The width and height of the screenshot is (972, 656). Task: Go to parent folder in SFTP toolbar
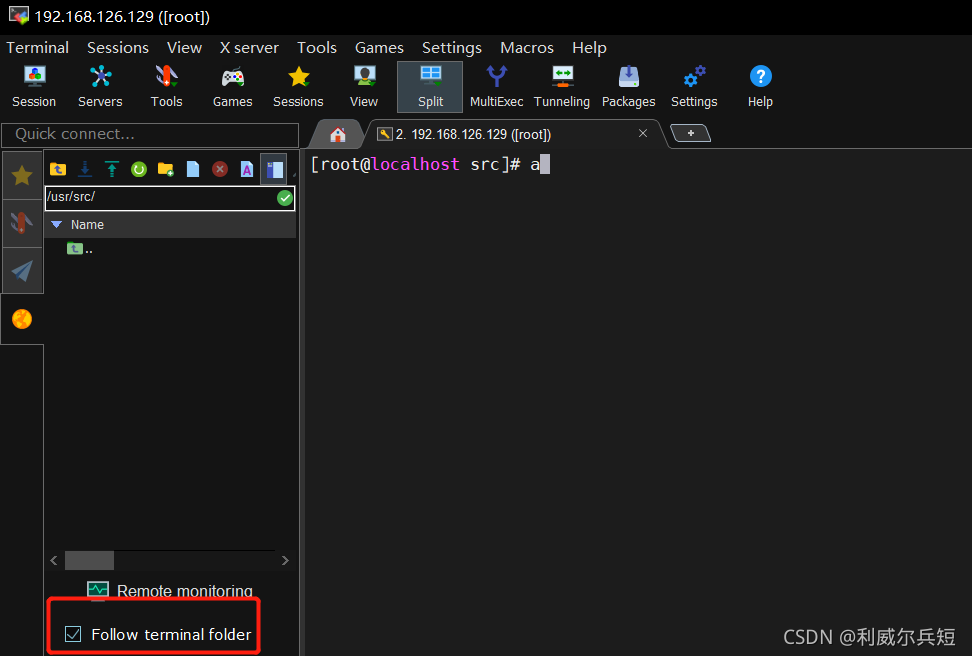58,169
